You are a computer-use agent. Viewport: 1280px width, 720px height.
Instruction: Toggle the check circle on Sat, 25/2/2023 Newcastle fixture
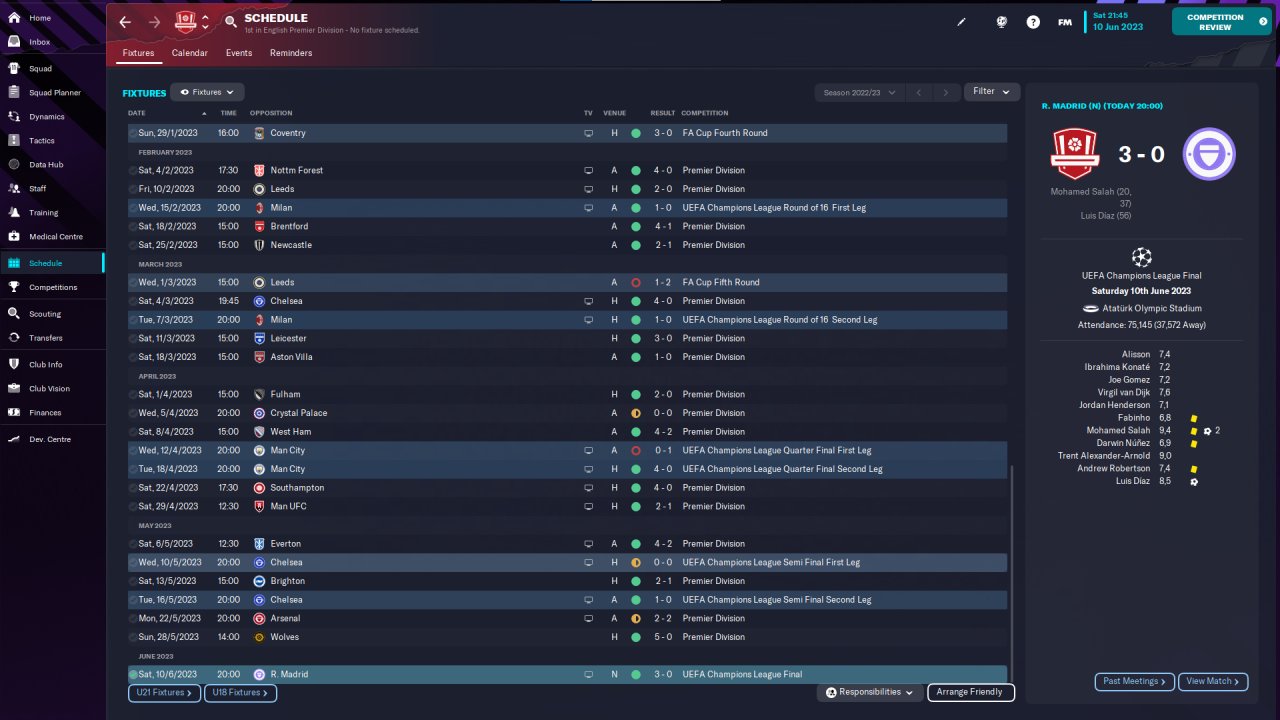134,245
